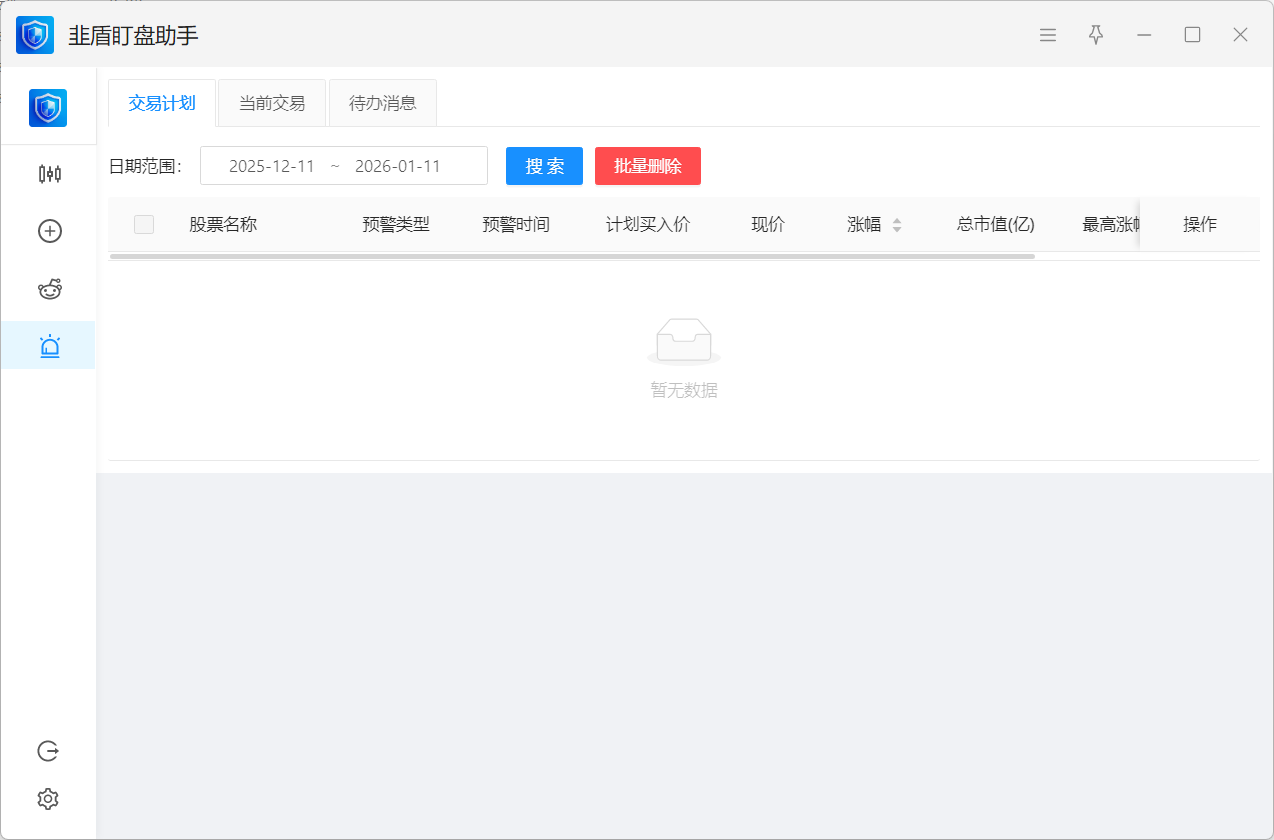Viewport: 1274px width, 840px height.
Task: Select the 交易计划 tab
Action: [162, 103]
